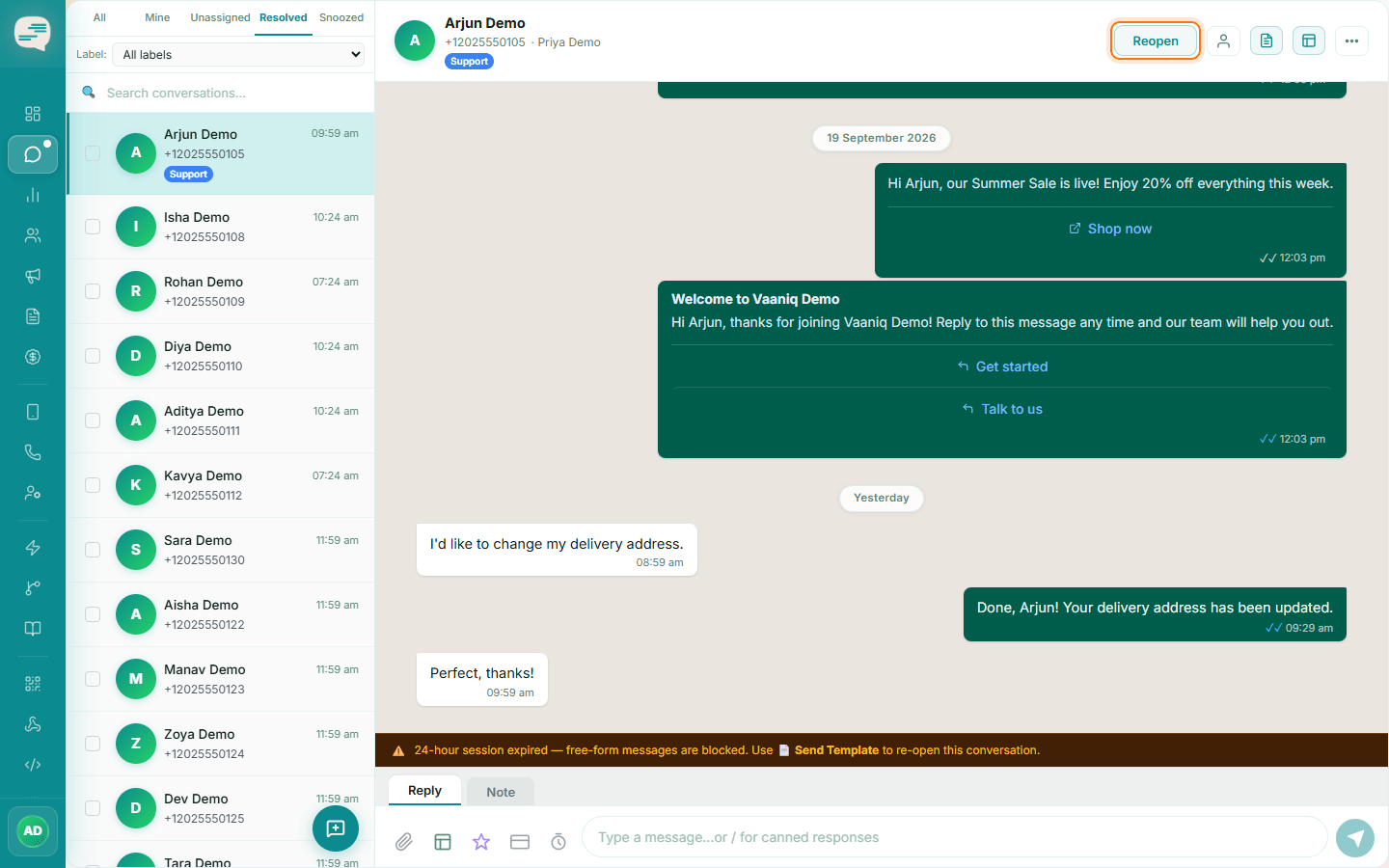Screen dimensions: 1389x868
Task: Click the Send Template link in warning banner
Action: click(836, 750)
